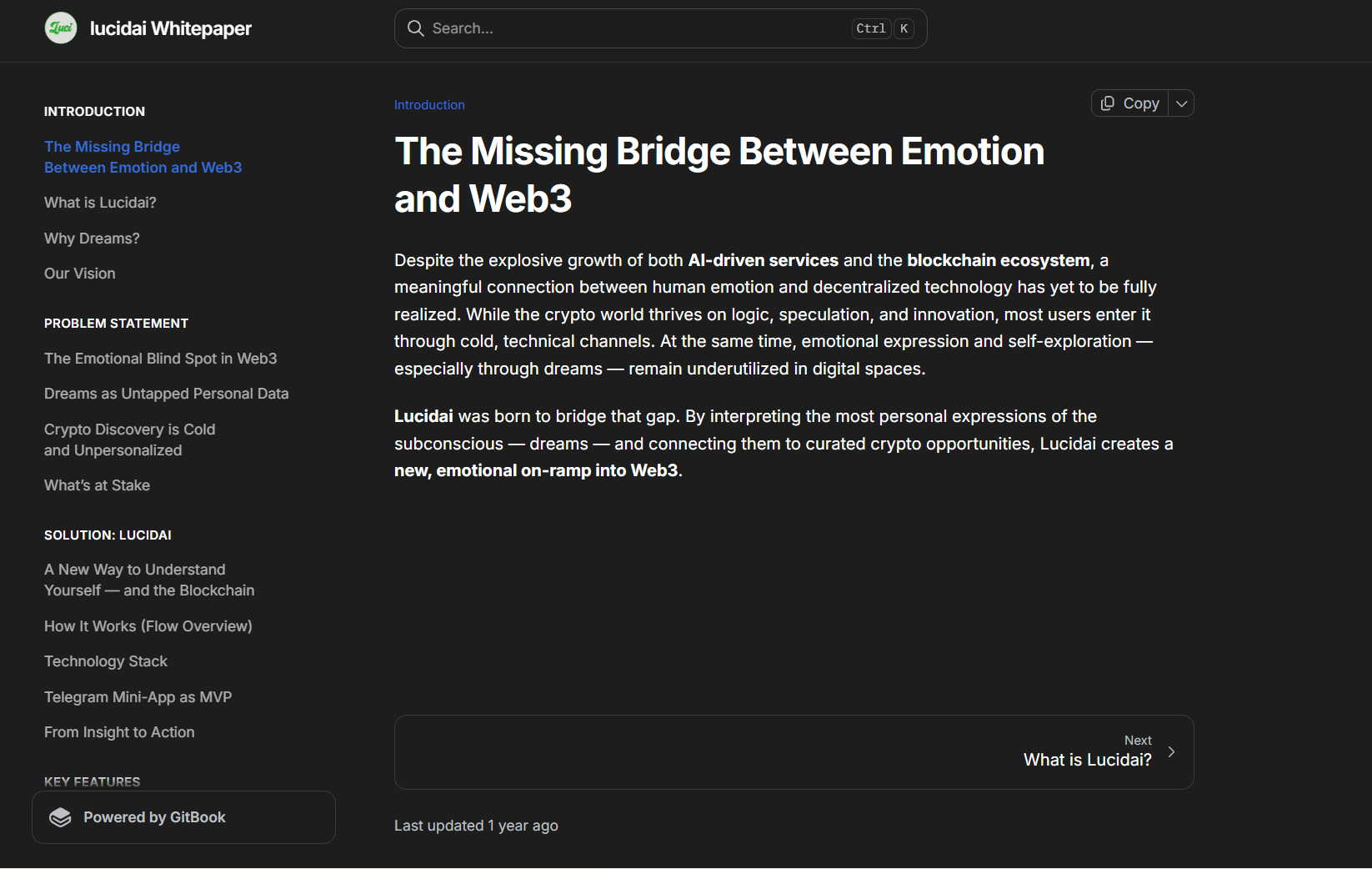The image size is (1372, 869).
Task: Open From Insight to Action page
Action: (119, 732)
